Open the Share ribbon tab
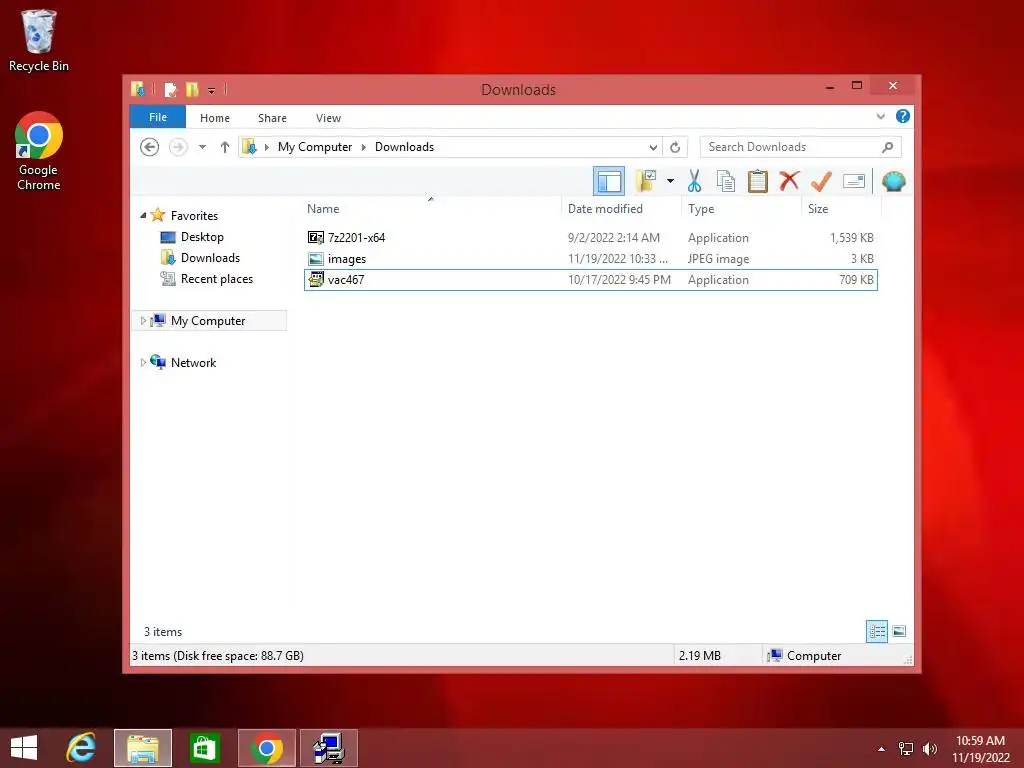This screenshot has width=1024, height=768. point(272,118)
